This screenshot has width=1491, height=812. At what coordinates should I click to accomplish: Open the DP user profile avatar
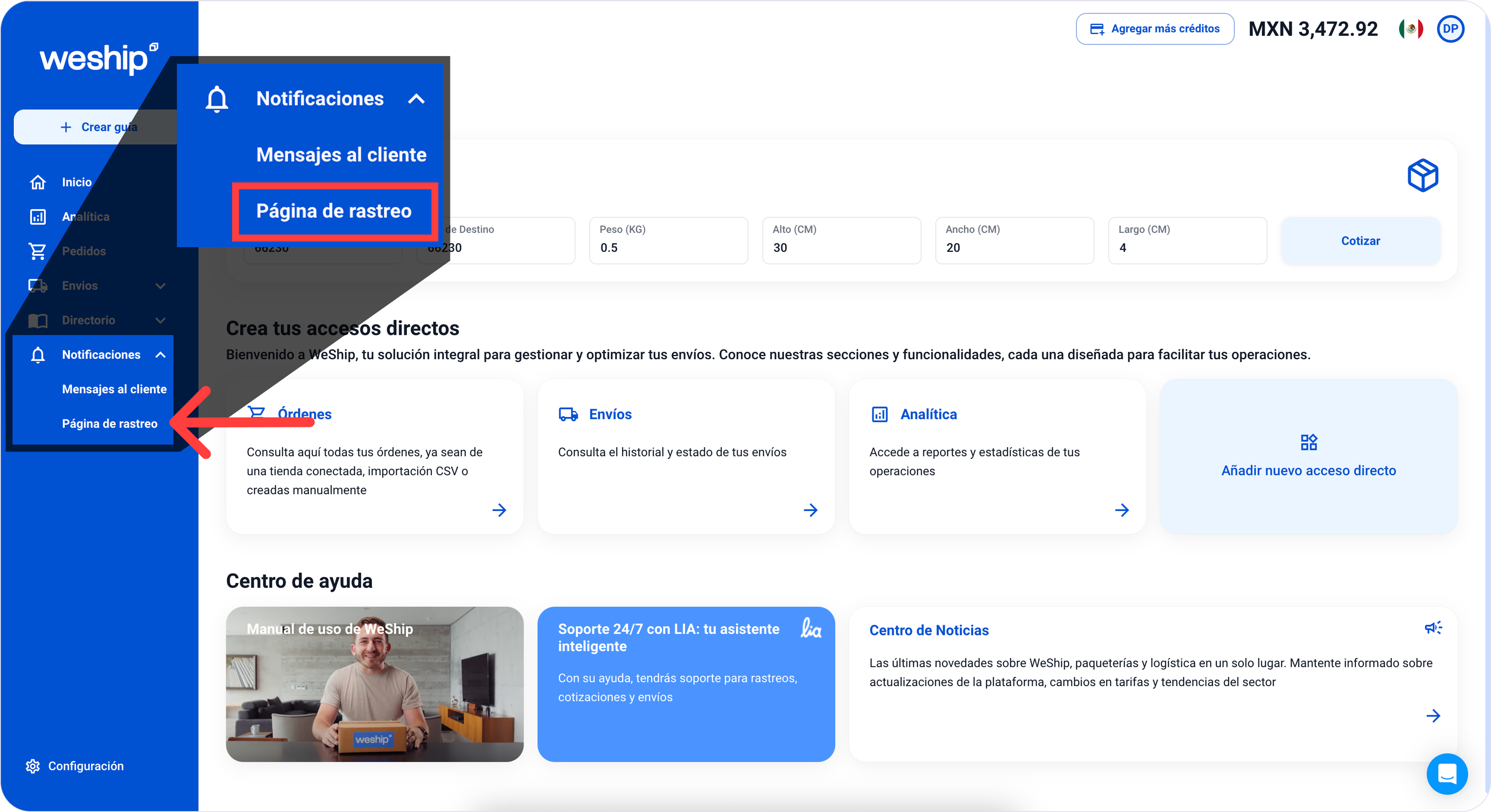(x=1450, y=29)
